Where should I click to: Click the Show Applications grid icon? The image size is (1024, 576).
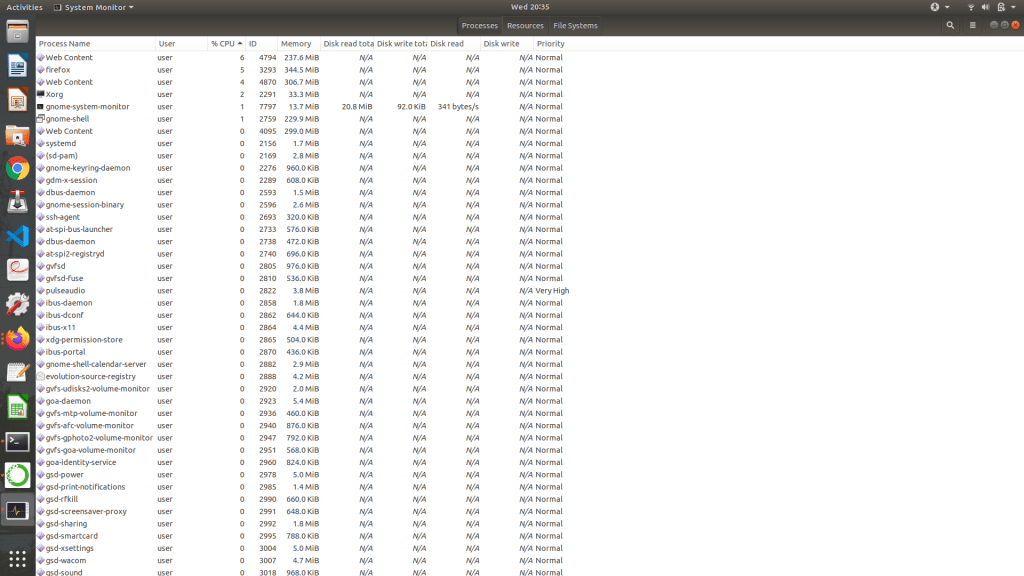(x=17, y=557)
